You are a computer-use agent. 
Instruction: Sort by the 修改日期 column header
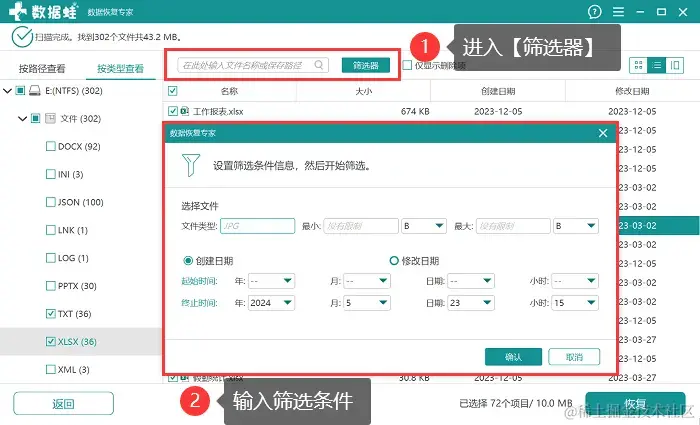click(632, 91)
